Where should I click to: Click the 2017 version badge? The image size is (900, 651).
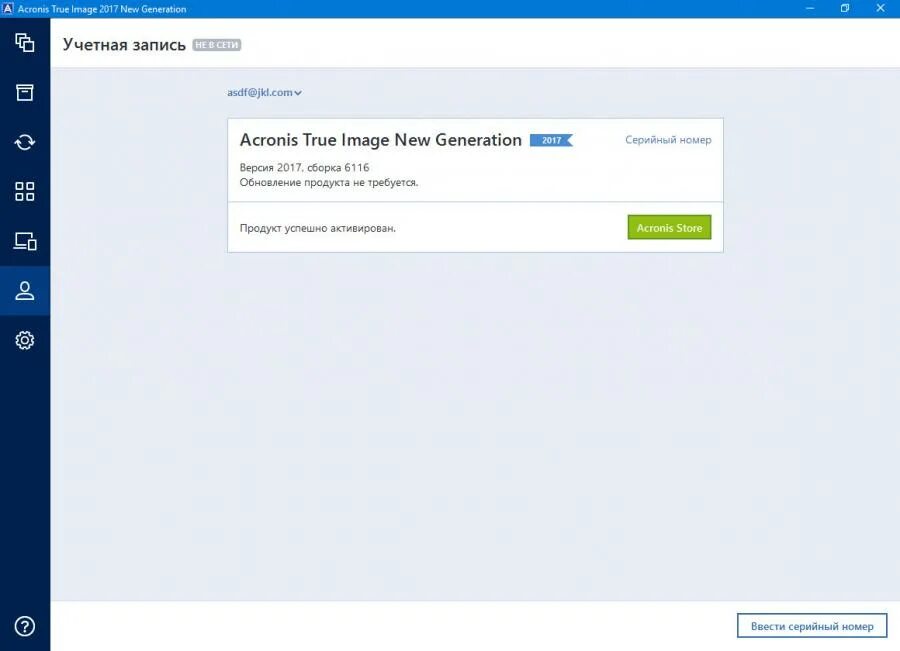(x=549, y=141)
